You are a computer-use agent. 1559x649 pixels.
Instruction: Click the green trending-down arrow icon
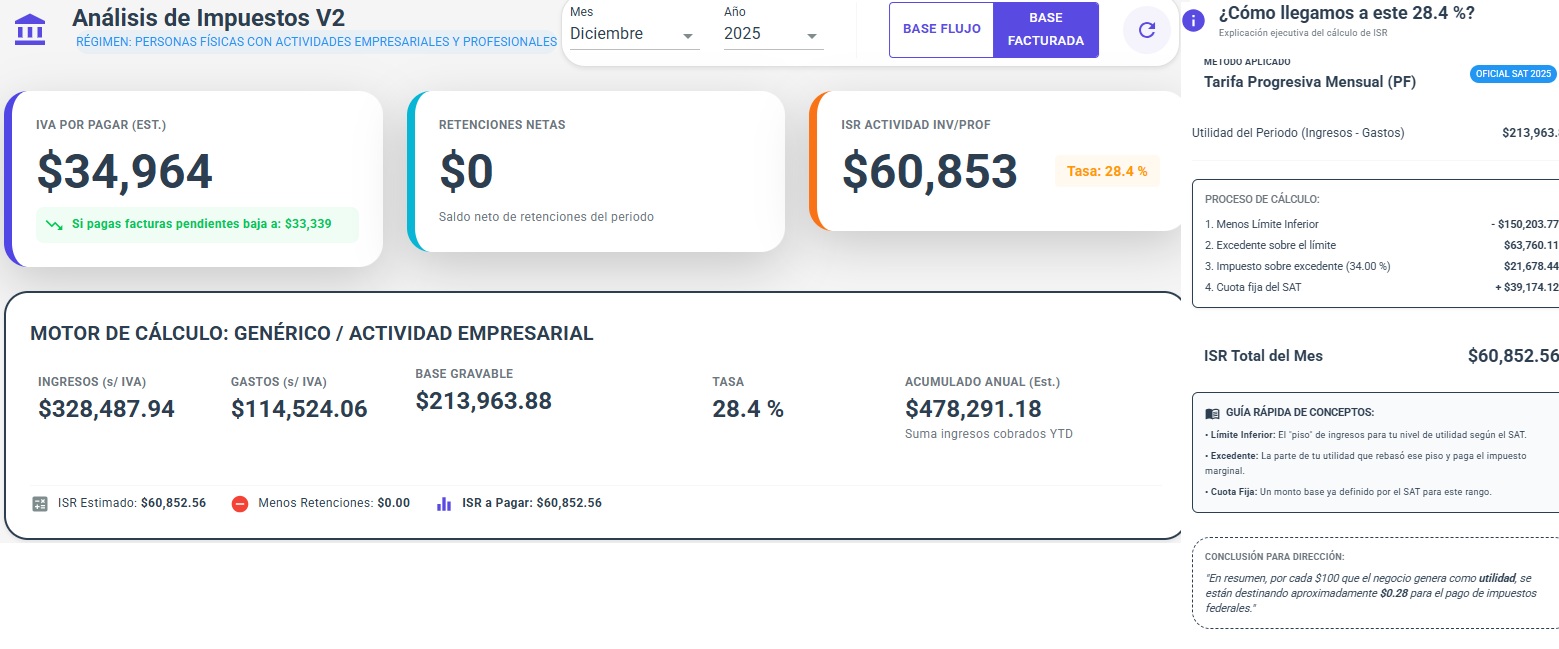click(x=55, y=225)
